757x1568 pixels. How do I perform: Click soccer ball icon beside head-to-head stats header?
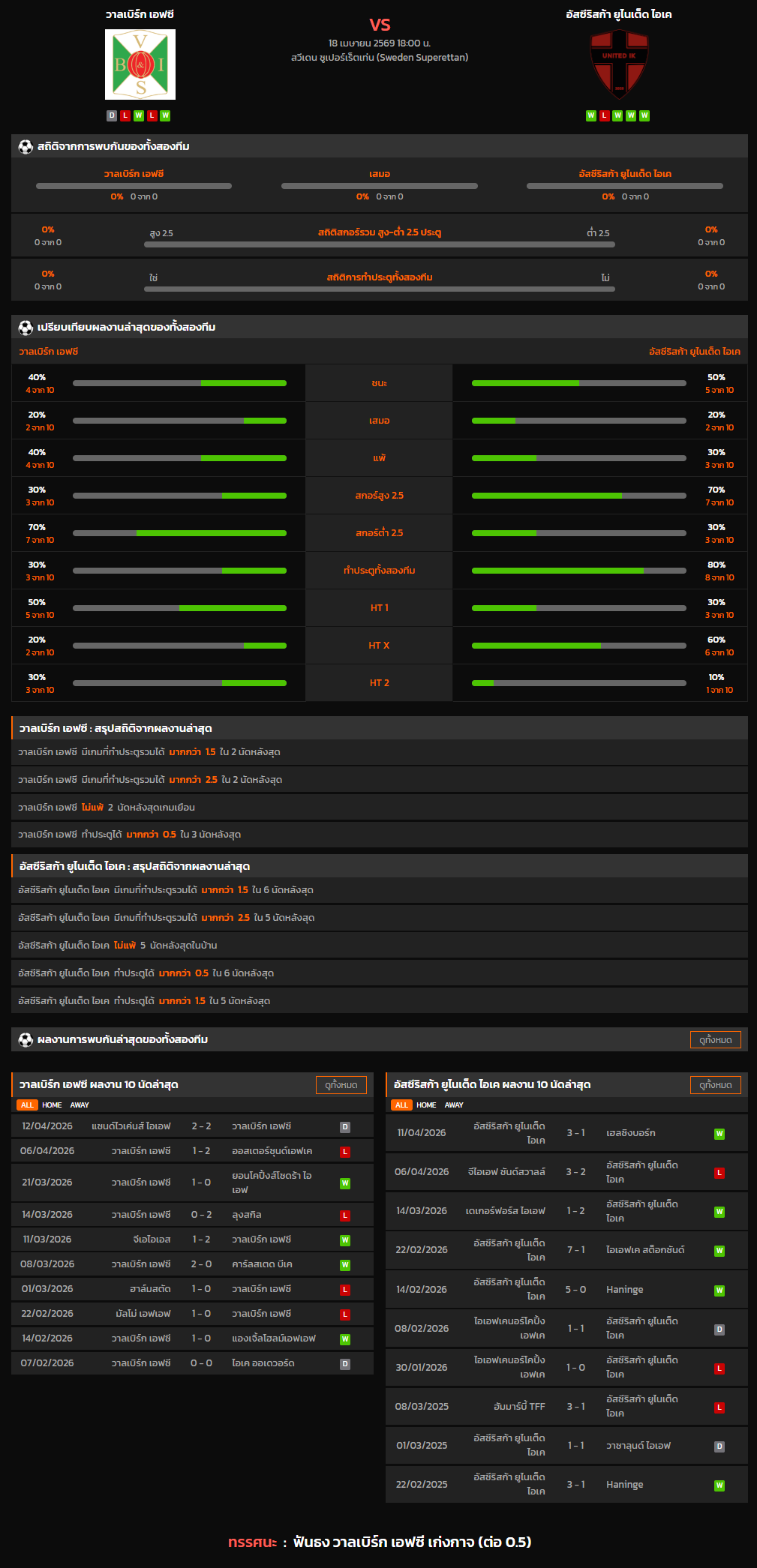coord(26,146)
